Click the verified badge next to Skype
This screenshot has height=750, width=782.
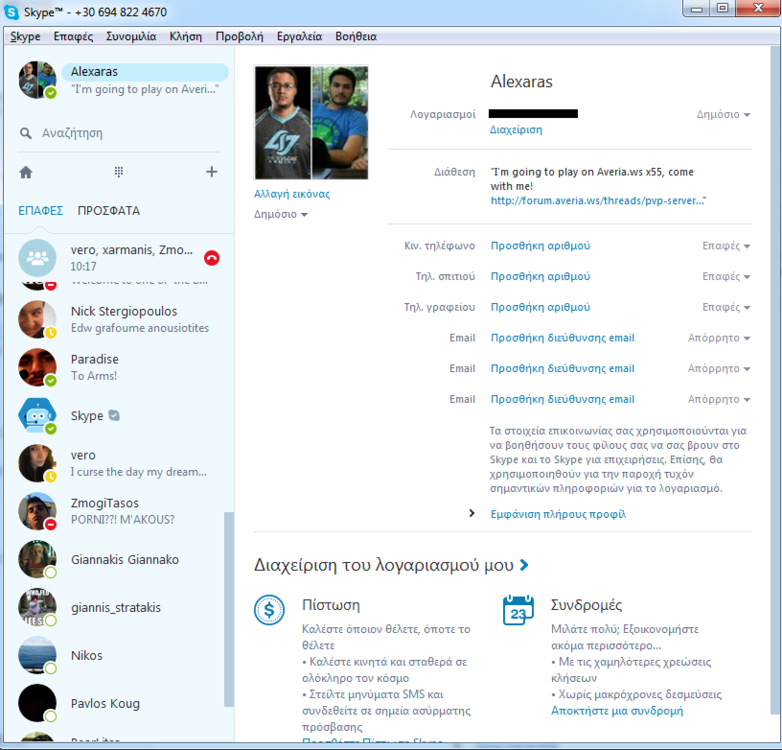114,415
